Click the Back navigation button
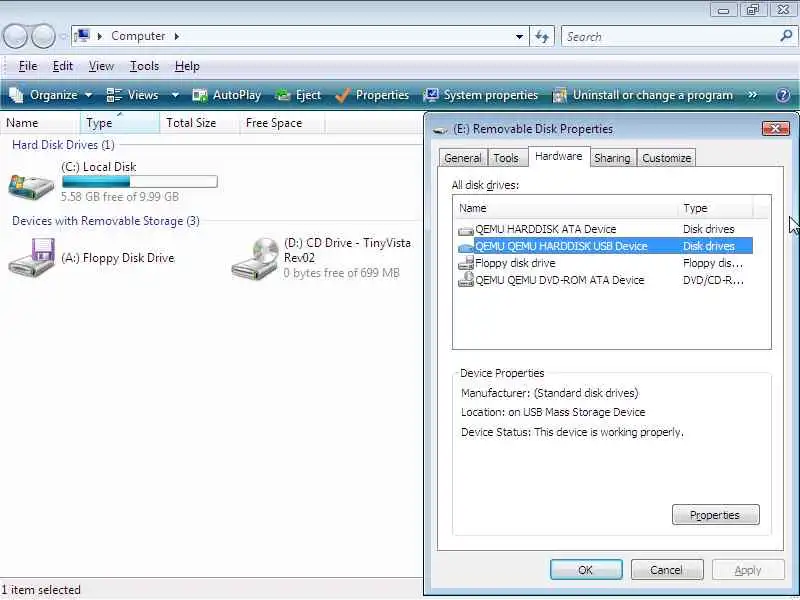 click(x=16, y=37)
